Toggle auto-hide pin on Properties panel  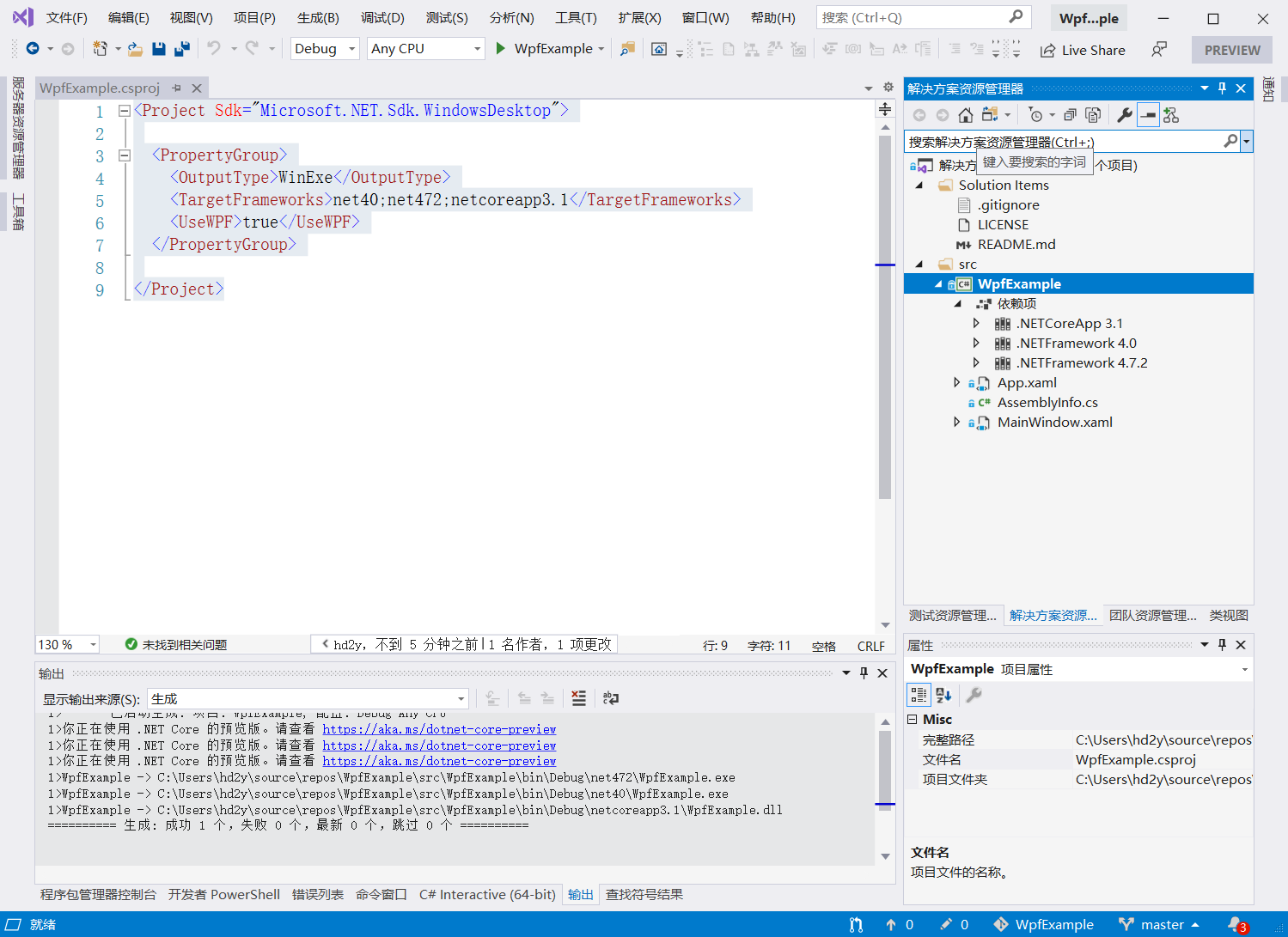(x=1223, y=644)
